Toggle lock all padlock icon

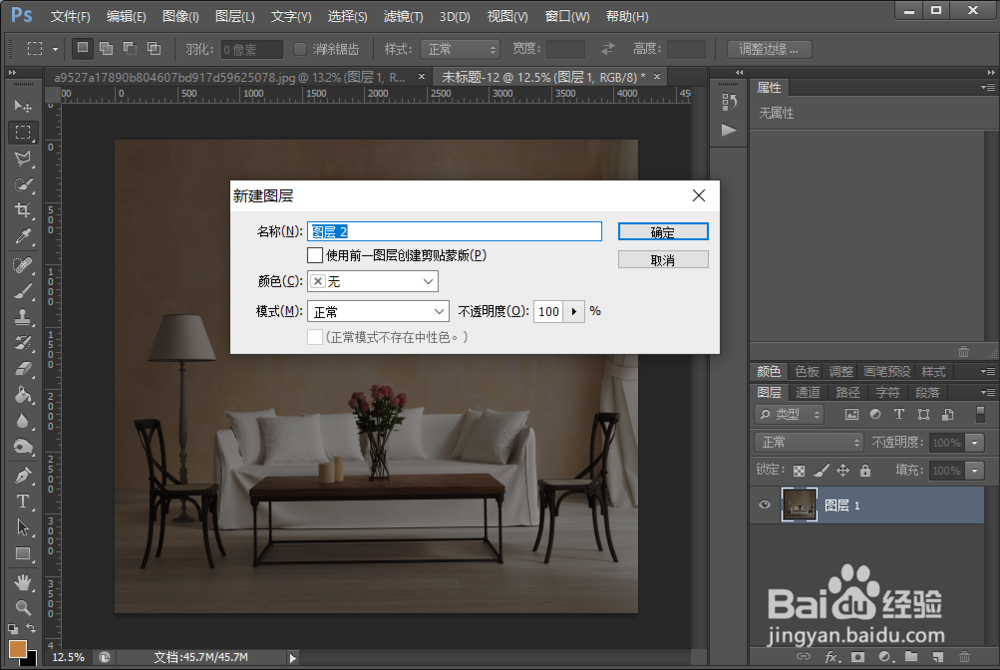pyautogui.click(x=865, y=470)
